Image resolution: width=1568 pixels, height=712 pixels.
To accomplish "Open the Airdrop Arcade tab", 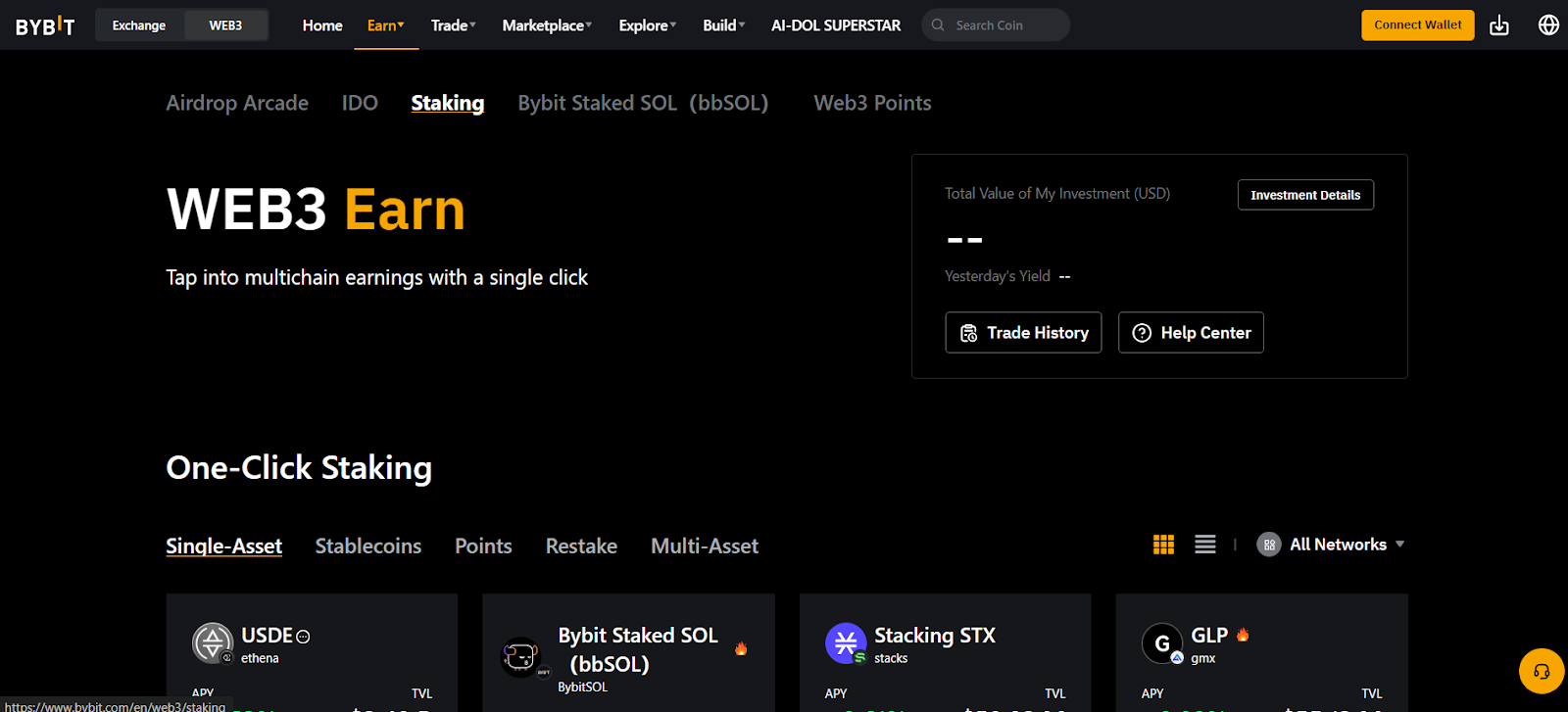I will (237, 103).
